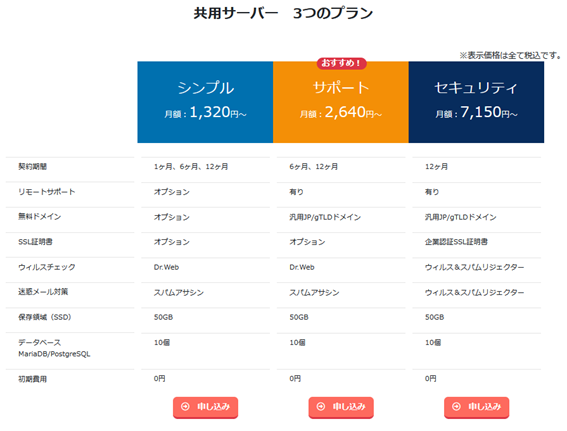Click arrow icon in セキュリティ apply button
Viewport: 567px width, 431px height.
pos(457,407)
